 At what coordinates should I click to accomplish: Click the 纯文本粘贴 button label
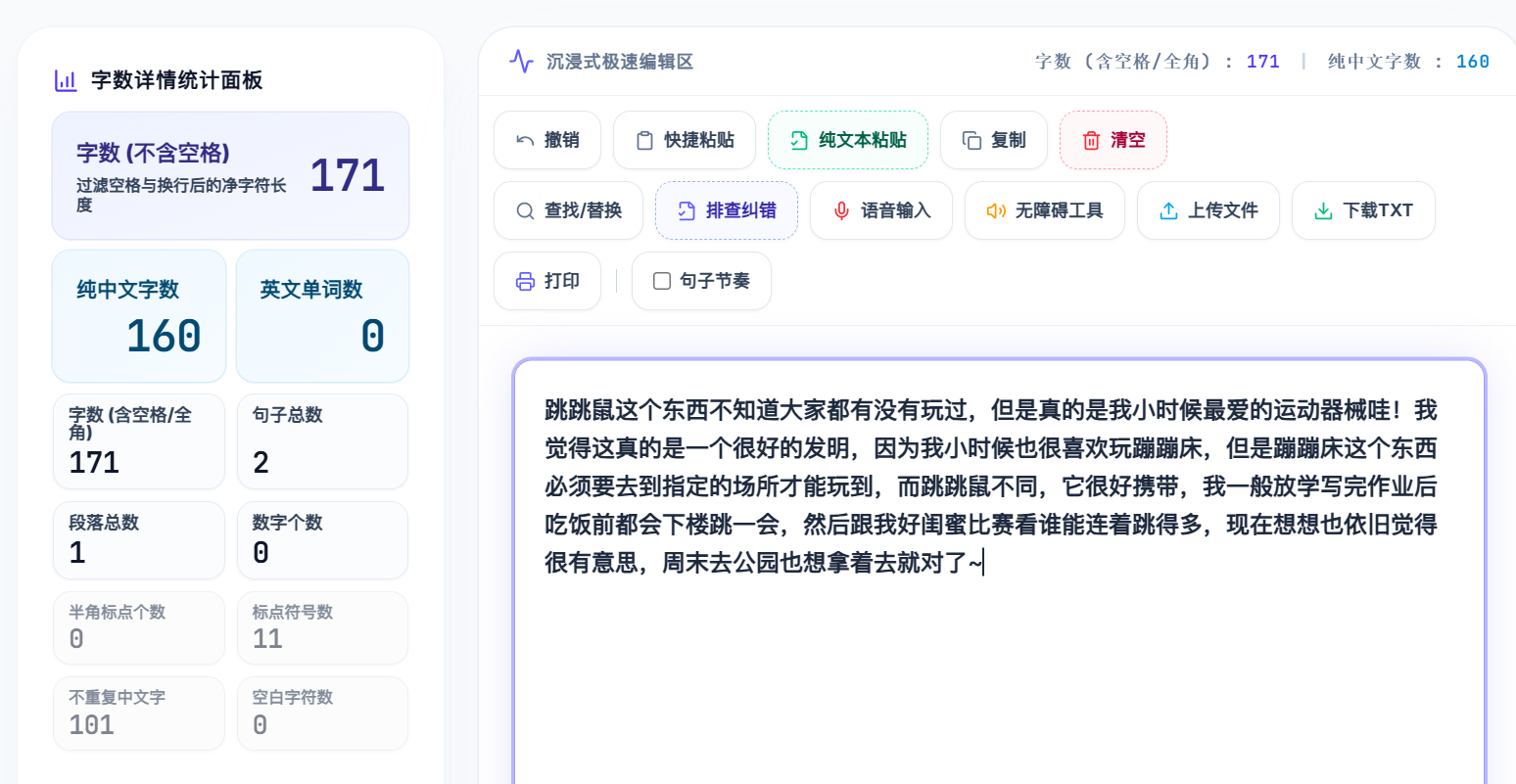click(863, 140)
